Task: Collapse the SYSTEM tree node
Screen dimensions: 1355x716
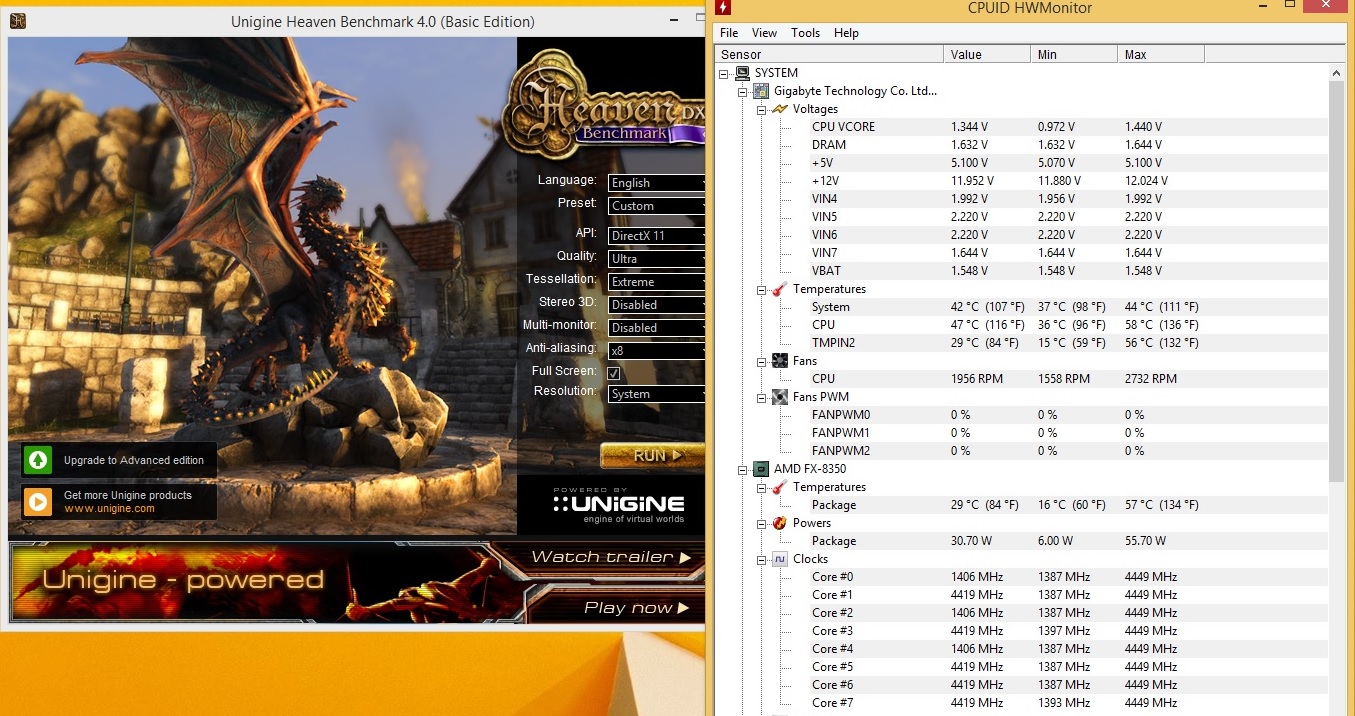Action: pyautogui.click(x=724, y=73)
